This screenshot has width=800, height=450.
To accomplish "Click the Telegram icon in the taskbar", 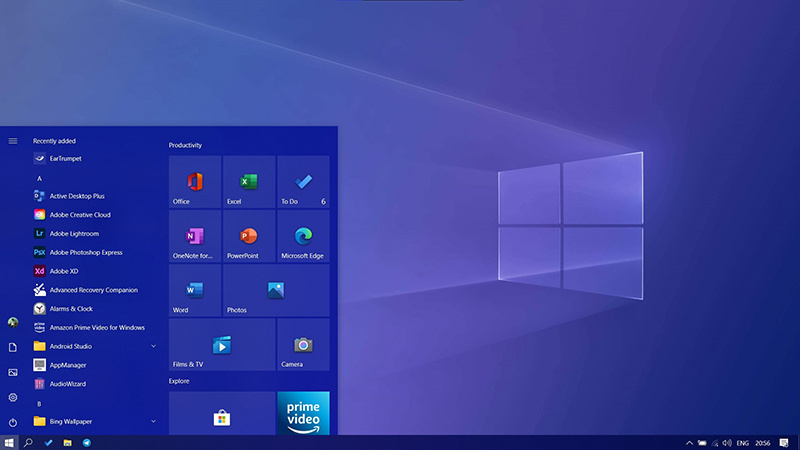I will coord(87,442).
